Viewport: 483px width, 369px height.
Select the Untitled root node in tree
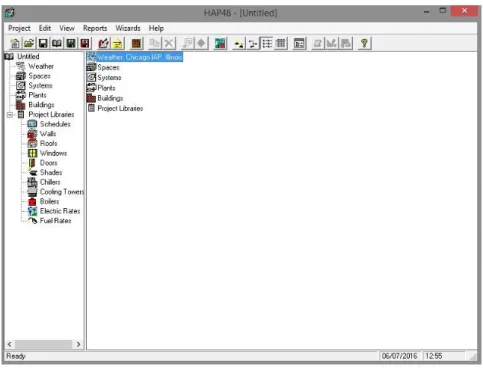tap(28, 56)
